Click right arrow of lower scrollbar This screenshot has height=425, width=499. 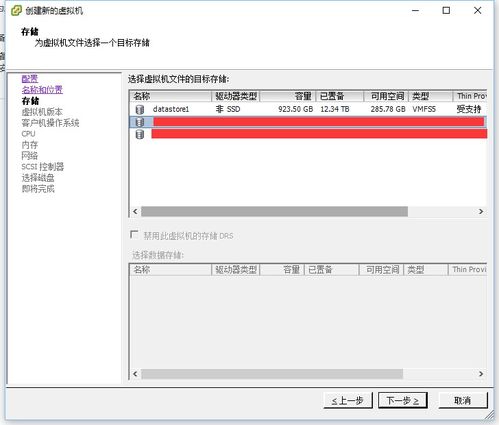481,374
